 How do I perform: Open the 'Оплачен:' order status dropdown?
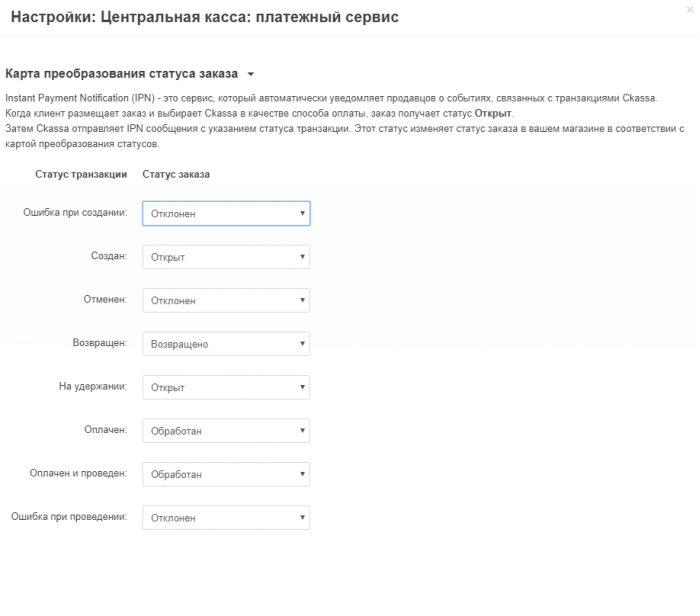click(226, 431)
